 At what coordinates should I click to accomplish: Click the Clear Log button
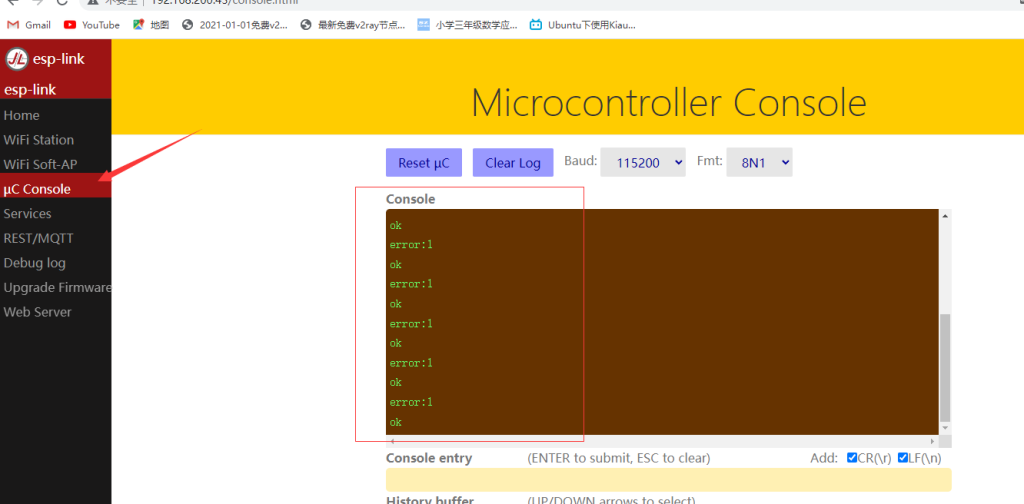tap(512, 163)
